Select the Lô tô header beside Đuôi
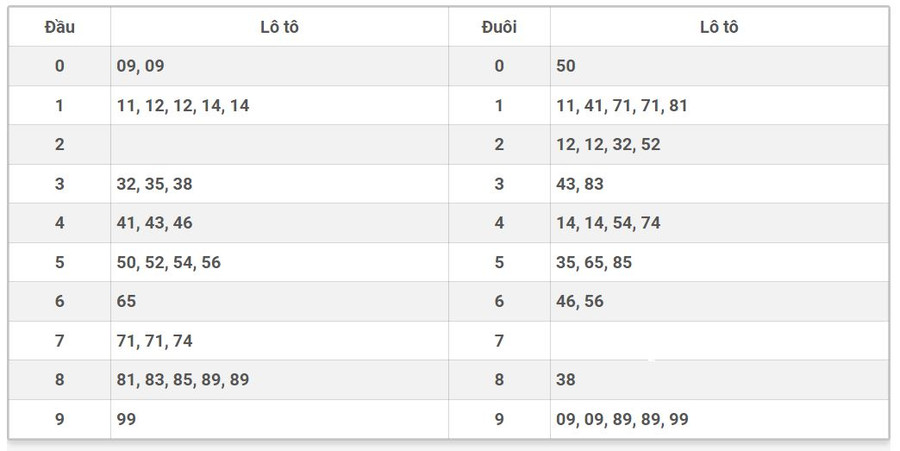Viewport: 900px width, 451px height. pos(719,27)
